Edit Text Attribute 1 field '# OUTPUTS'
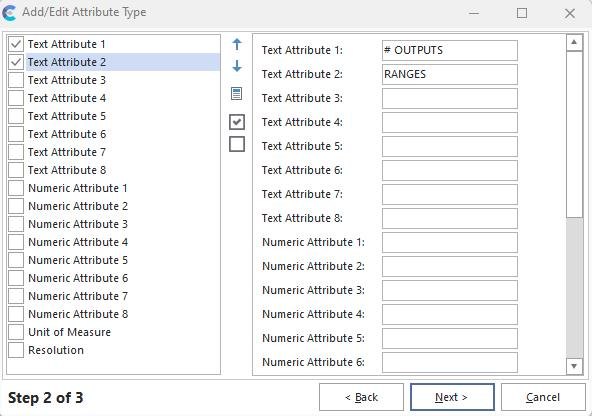The width and height of the screenshot is (592, 416). tap(450, 50)
